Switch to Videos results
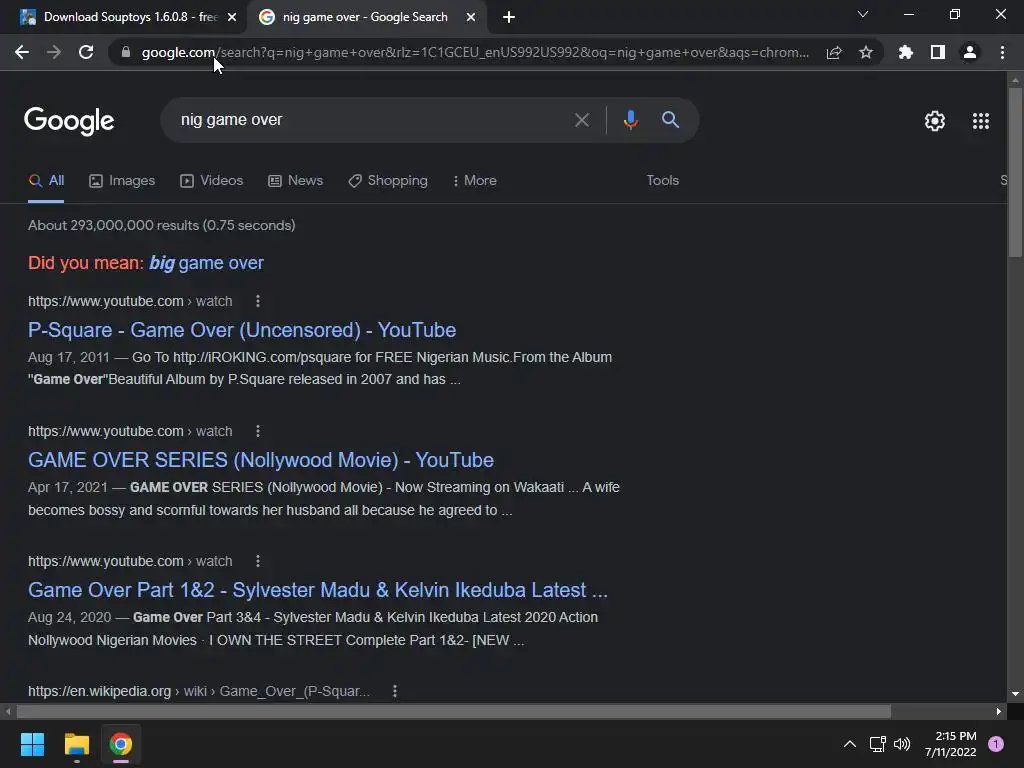 212,181
